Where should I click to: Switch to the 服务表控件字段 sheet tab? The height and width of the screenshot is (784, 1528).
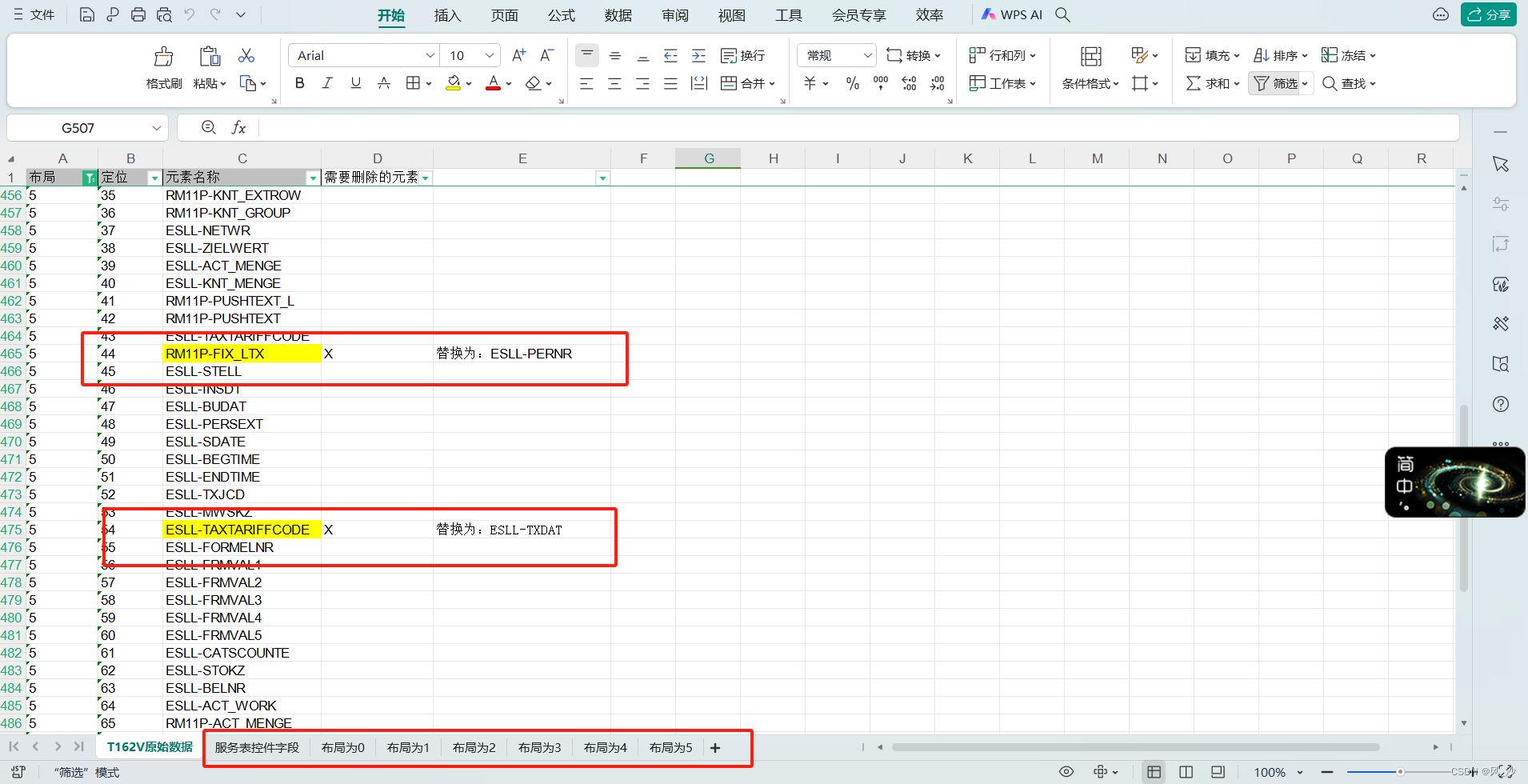(x=257, y=747)
